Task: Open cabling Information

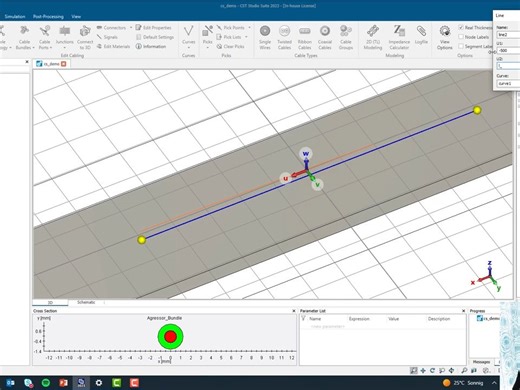Action: [x=151, y=46]
